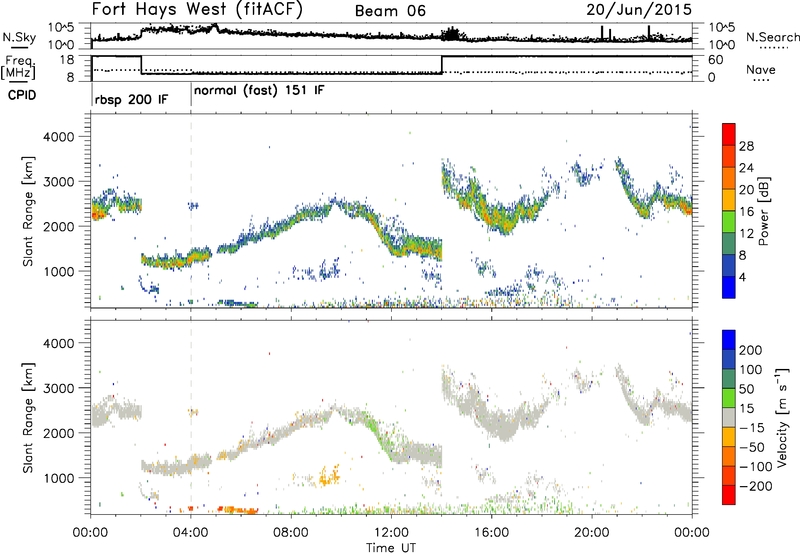Click the Power colorbar segment between 20 and 24
The width and height of the screenshot is (800, 554).
point(729,178)
